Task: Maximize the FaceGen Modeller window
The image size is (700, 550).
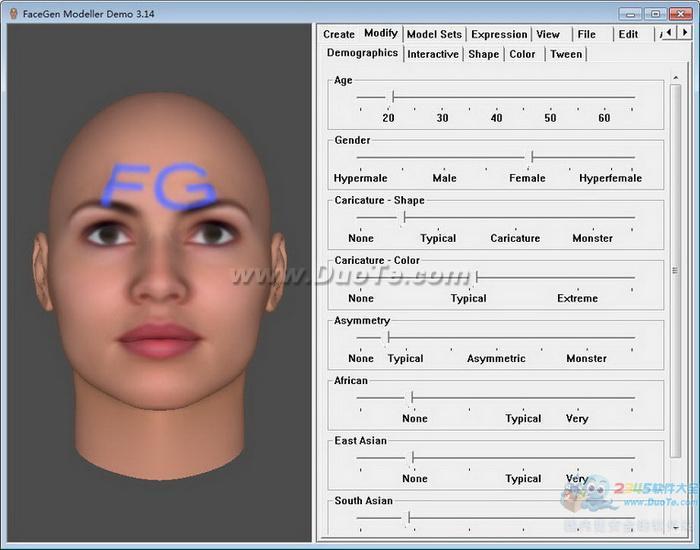Action: click(655, 13)
